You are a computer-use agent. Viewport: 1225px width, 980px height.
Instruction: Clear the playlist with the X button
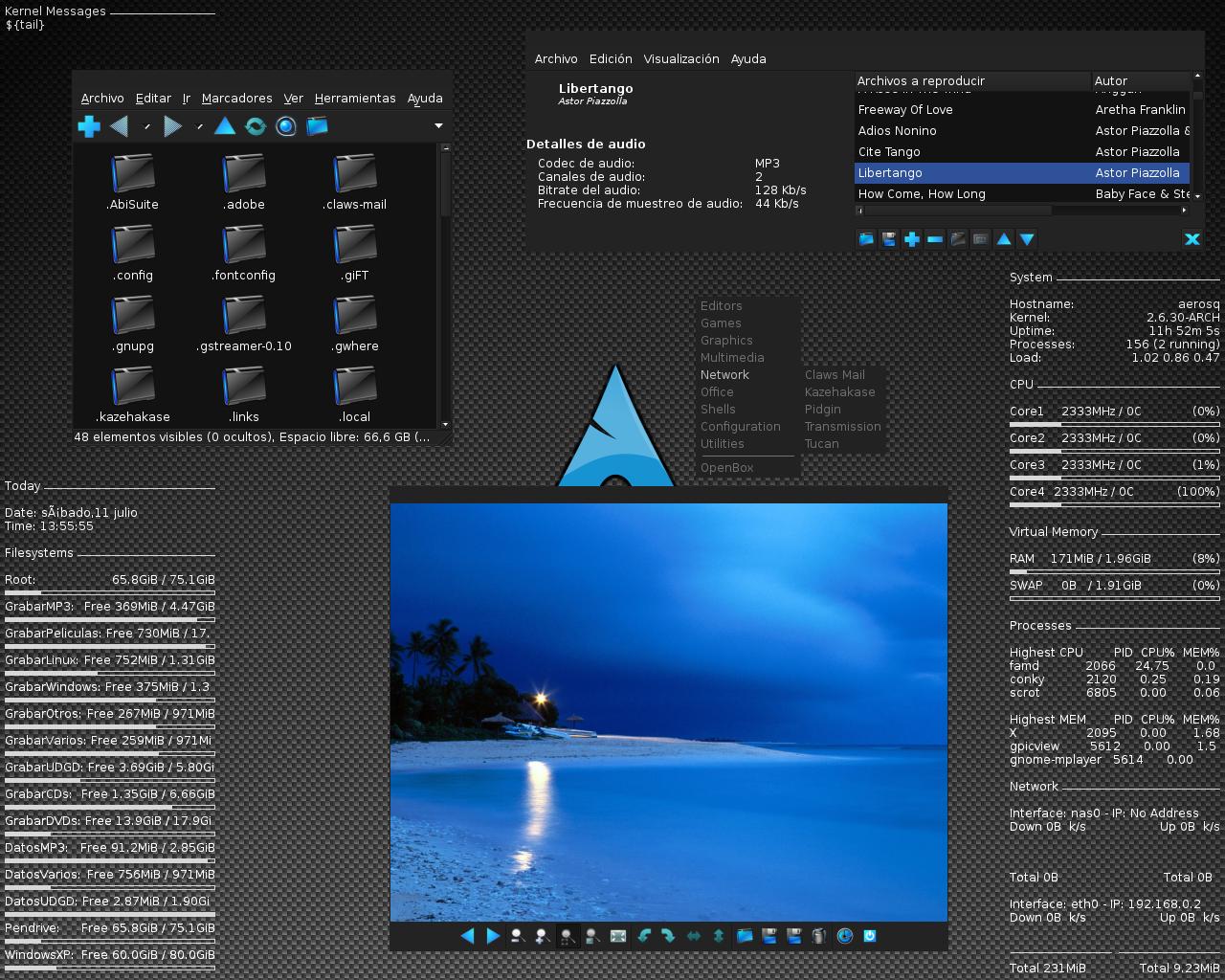1192,239
